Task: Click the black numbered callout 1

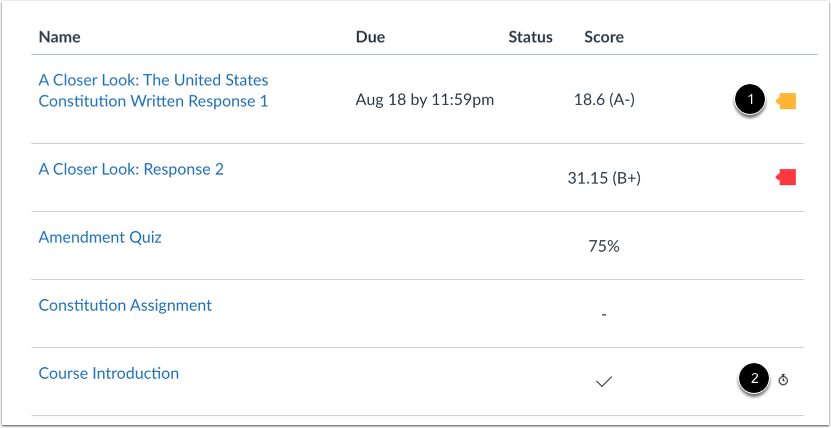Action: pos(751,100)
